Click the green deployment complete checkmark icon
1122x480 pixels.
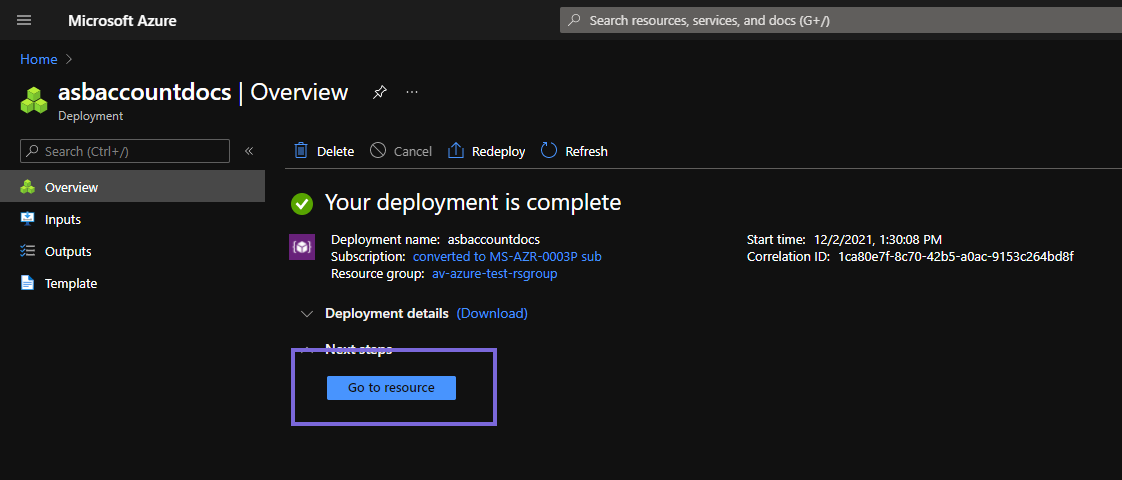click(302, 204)
